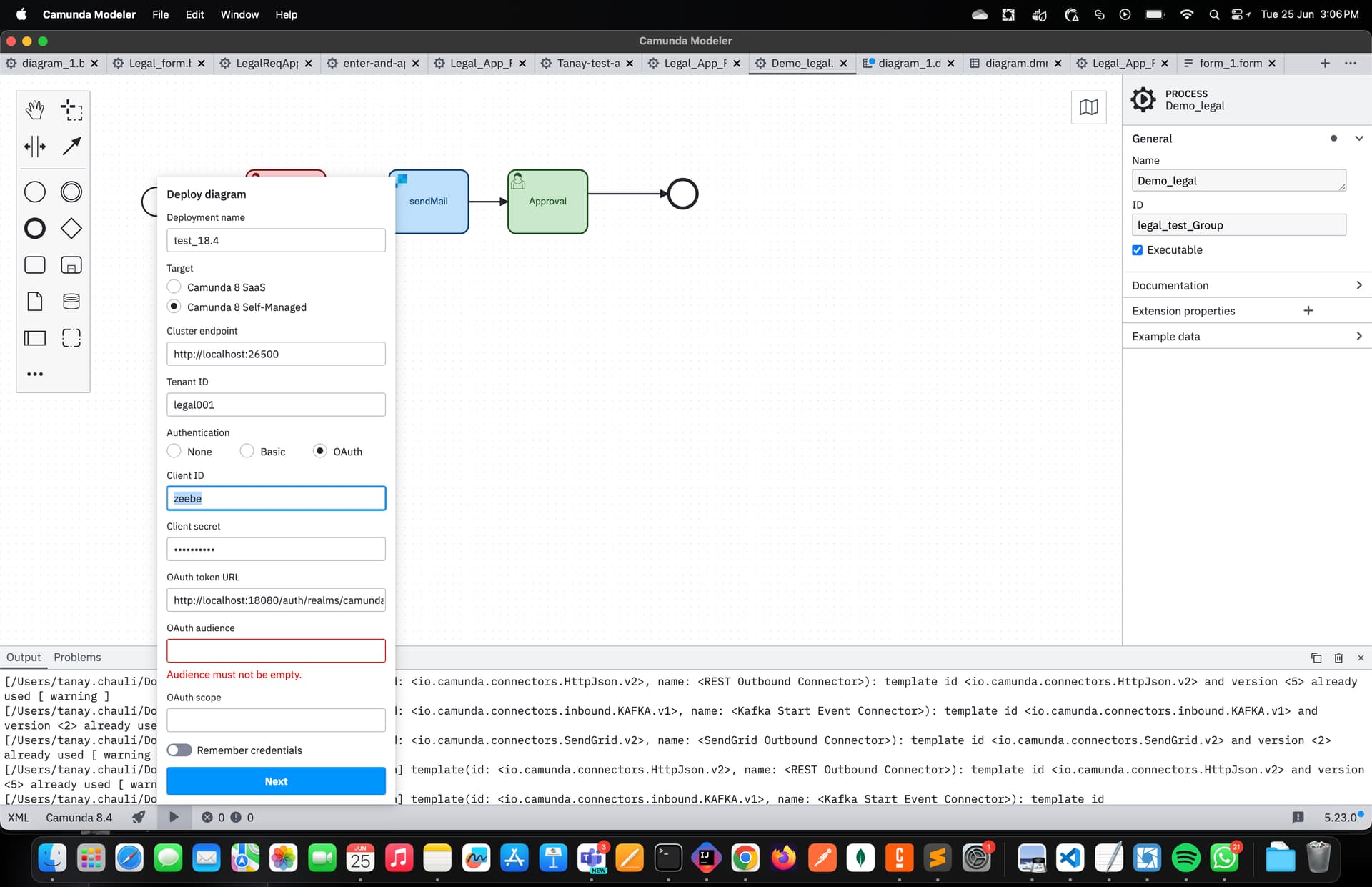Select the Lasso tool
This screenshot has width=1372, height=887.
(71, 109)
